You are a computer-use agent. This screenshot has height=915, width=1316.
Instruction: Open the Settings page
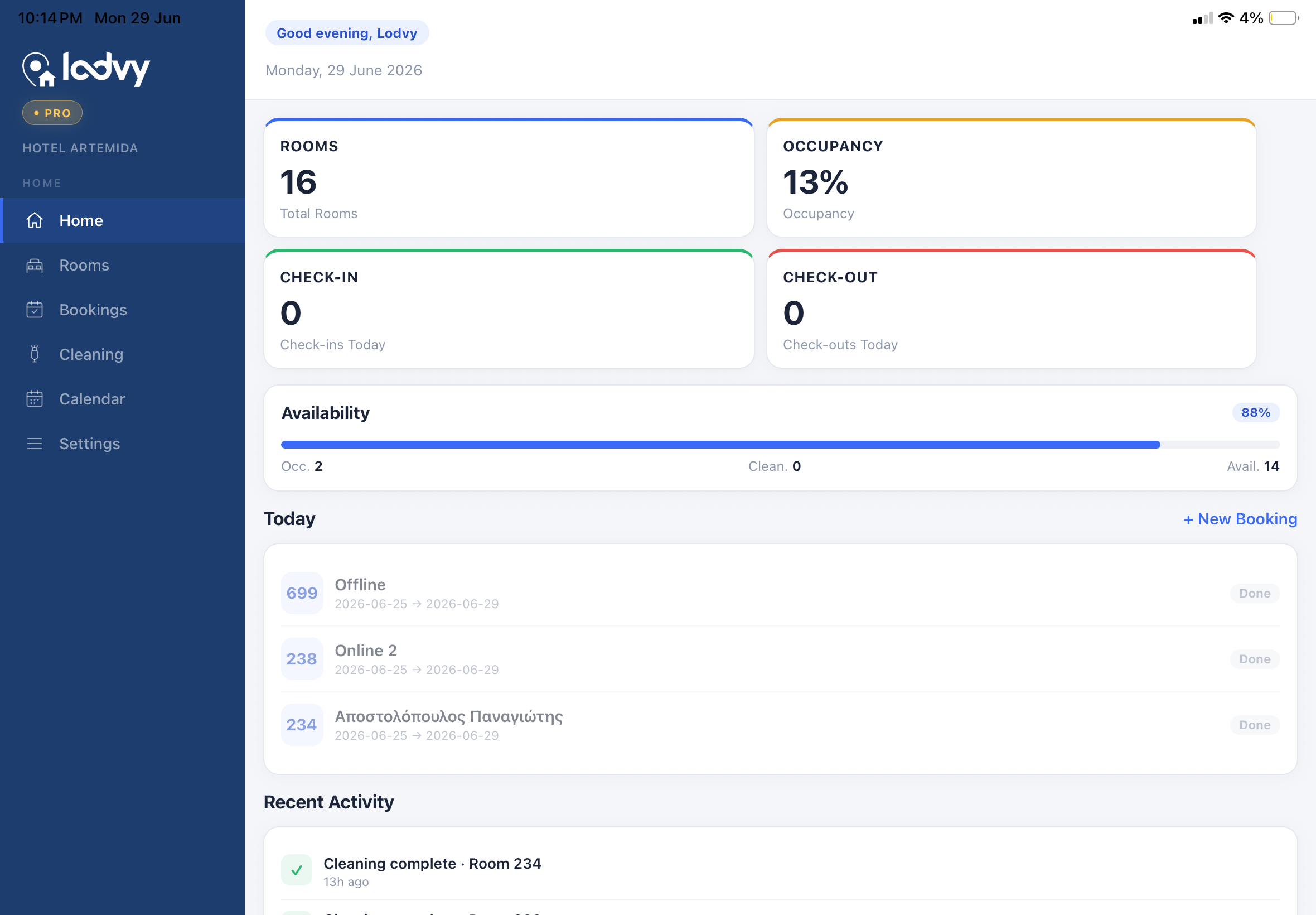pos(123,444)
